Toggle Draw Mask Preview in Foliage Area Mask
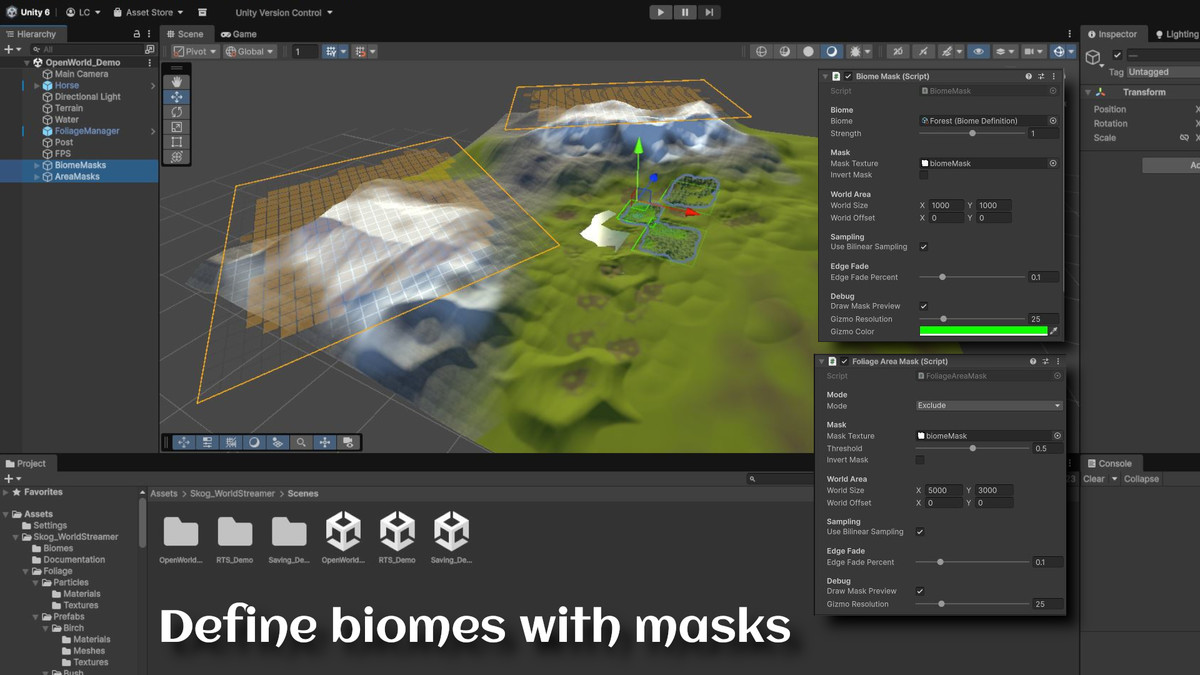The image size is (1200, 675). (x=920, y=591)
